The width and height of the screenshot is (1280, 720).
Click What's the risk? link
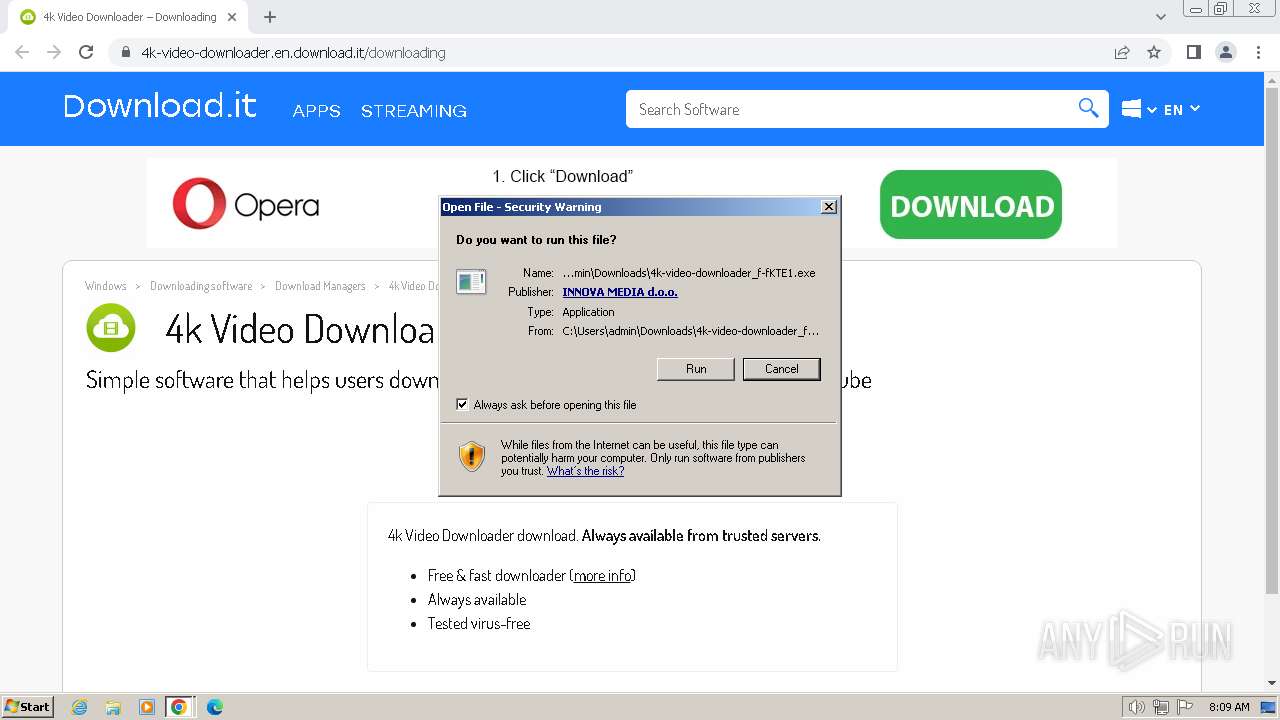585,471
